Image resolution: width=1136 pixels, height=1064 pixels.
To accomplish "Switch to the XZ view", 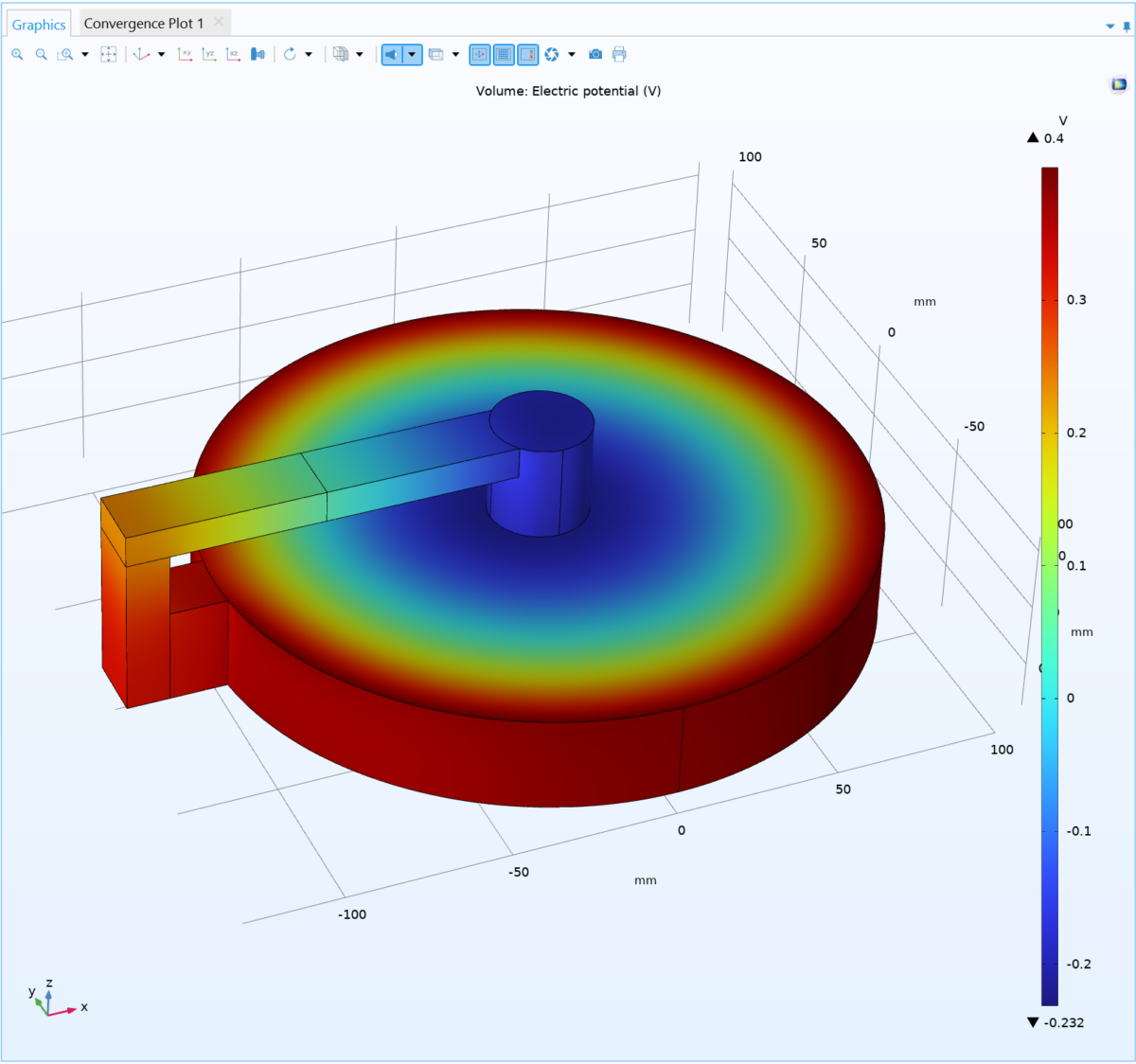I will click(x=233, y=54).
